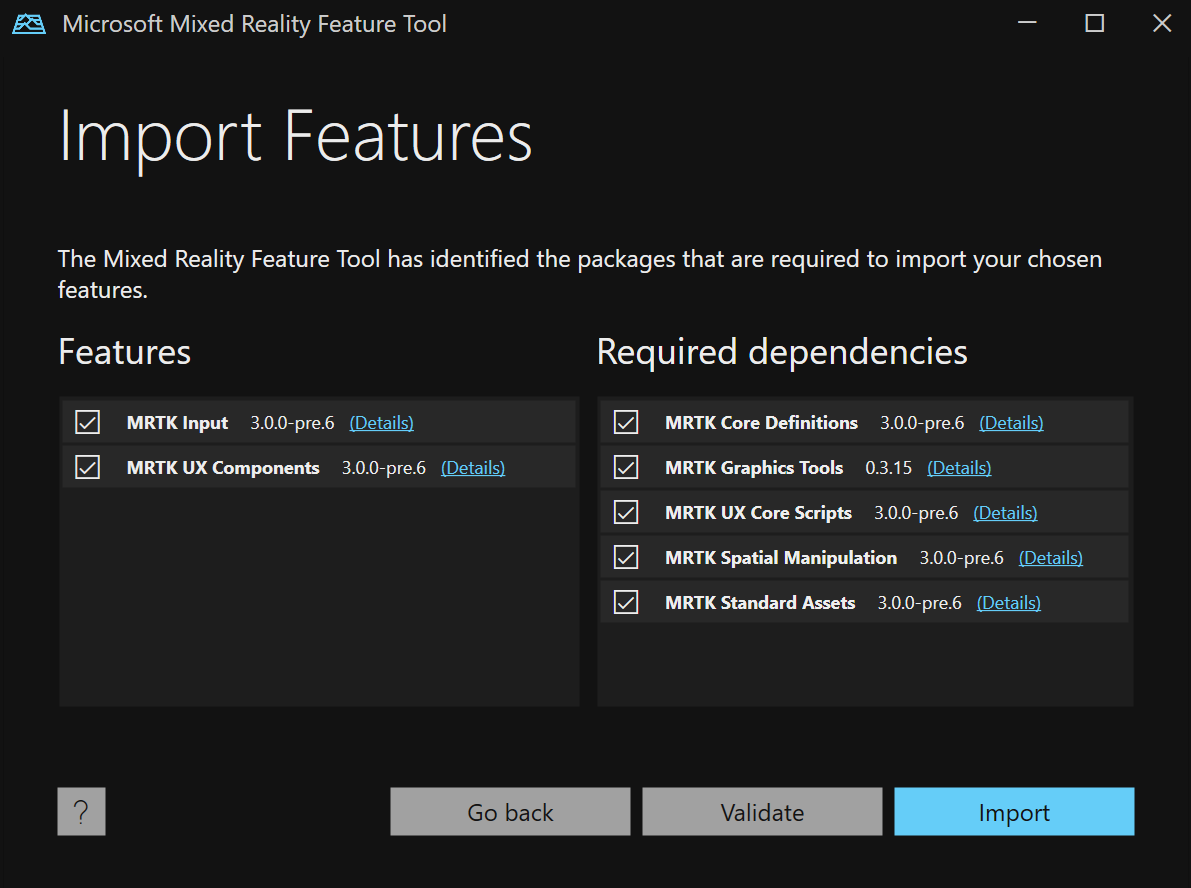The width and height of the screenshot is (1191, 888).
Task: Open Details for MRTK UX Components
Action: (x=473, y=467)
